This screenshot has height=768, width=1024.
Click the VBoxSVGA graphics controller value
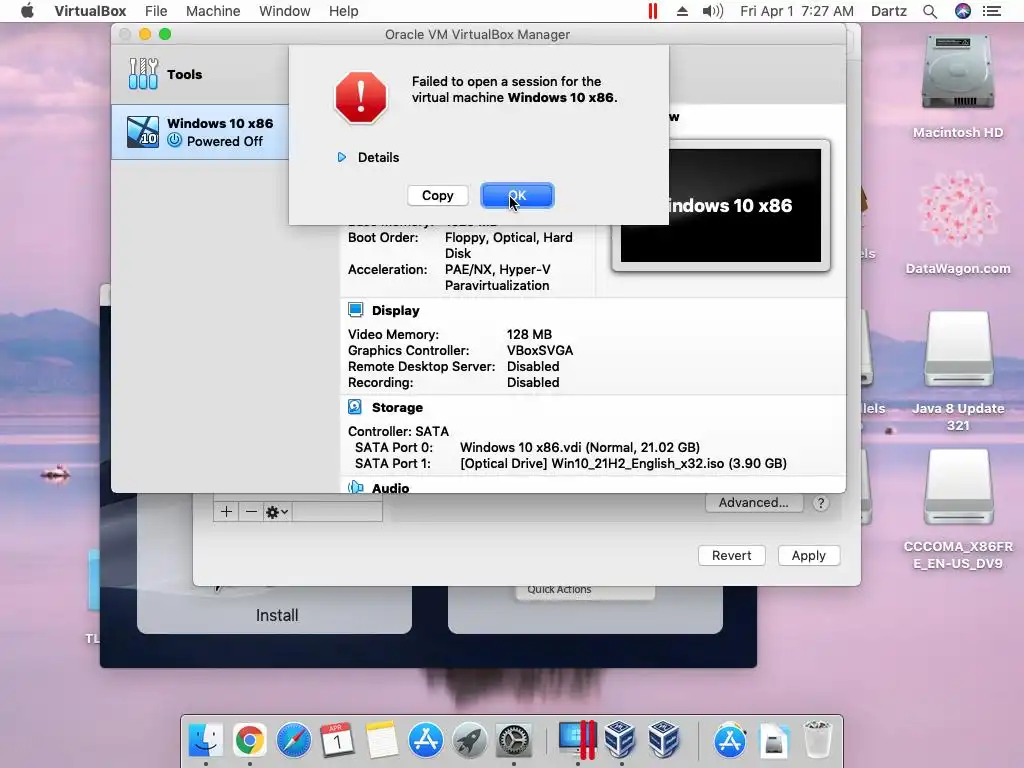540,351
